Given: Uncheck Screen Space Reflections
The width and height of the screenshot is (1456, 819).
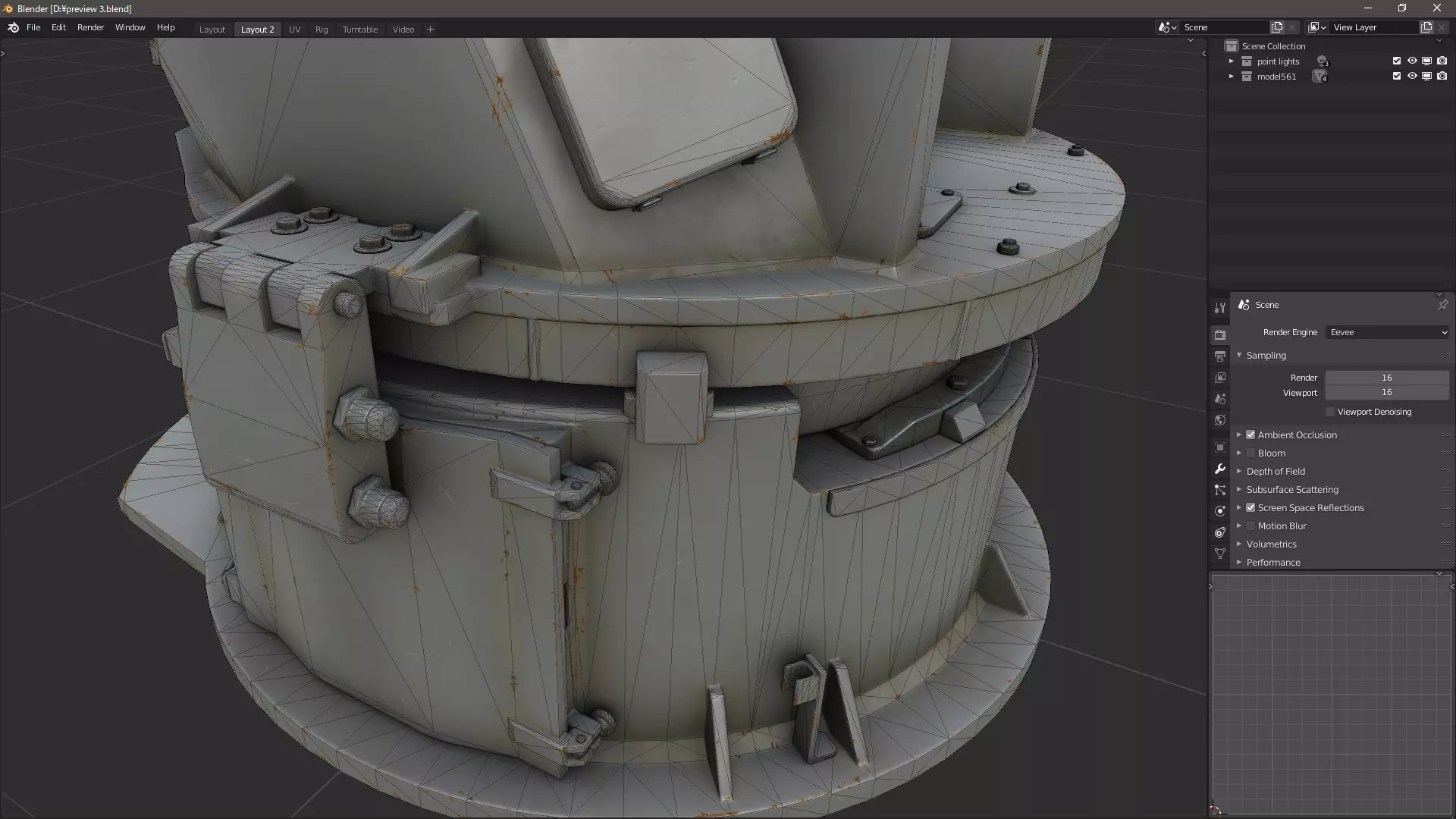Looking at the screenshot, I should coord(1250,507).
